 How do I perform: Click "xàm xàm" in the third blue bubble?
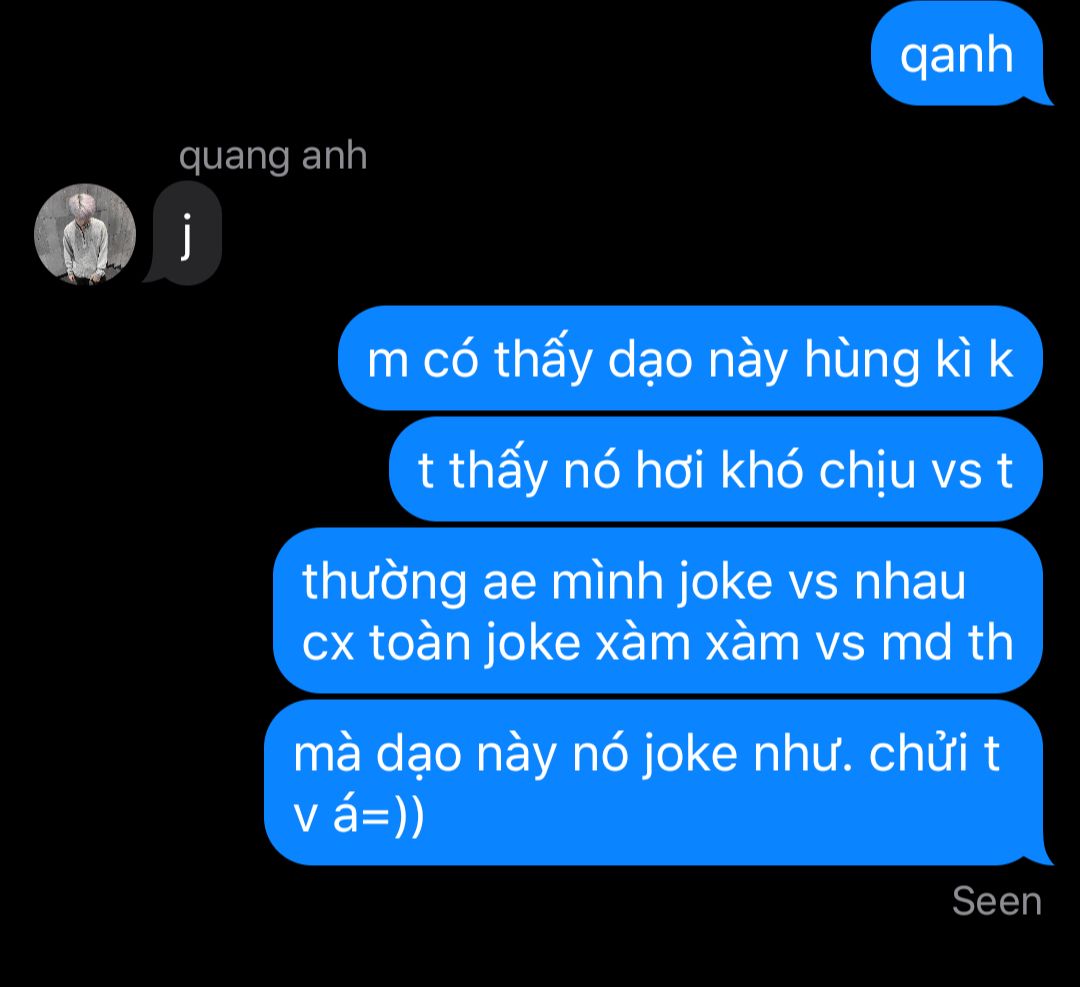pyautogui.click(x=697, y=643)
